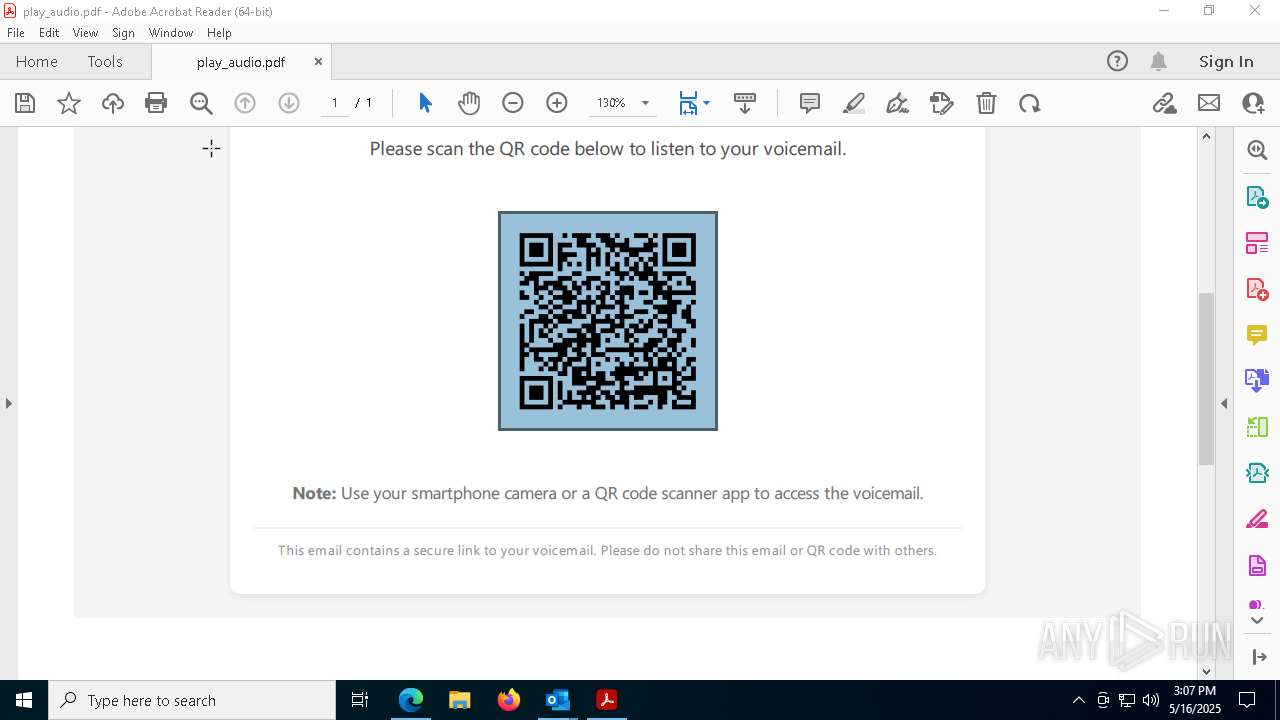The image size is (1280, 720).
Task: Share a link to the file
Action: pyautogui.click(x=1164, y=103)
